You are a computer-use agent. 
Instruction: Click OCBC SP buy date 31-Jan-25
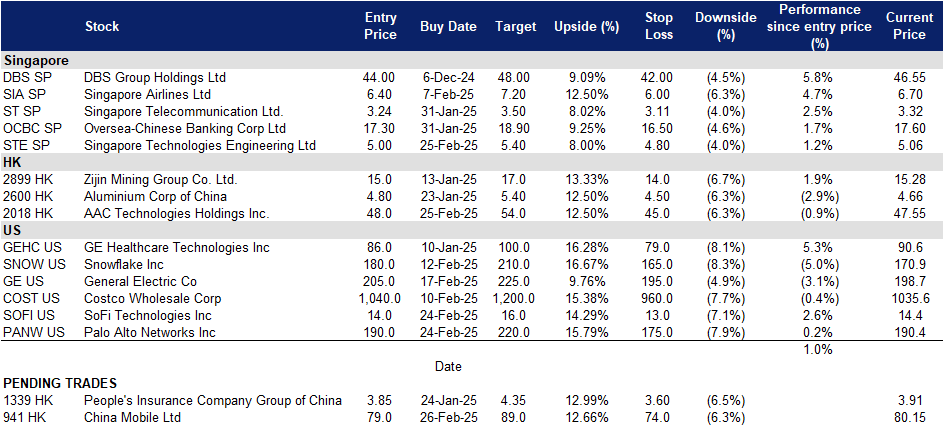pos(448,128)
